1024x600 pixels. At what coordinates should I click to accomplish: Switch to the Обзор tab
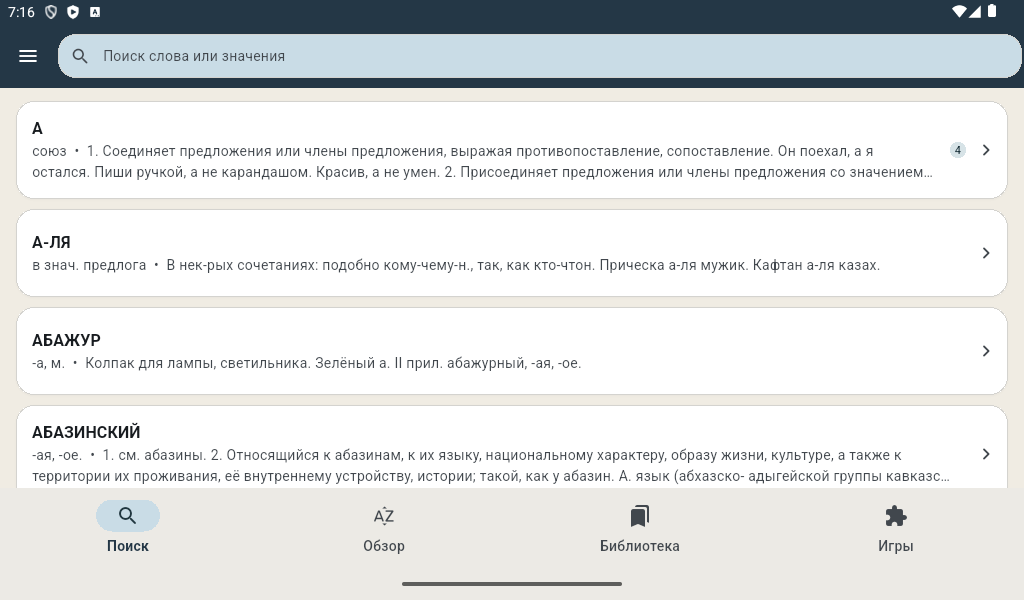point(384,528)
